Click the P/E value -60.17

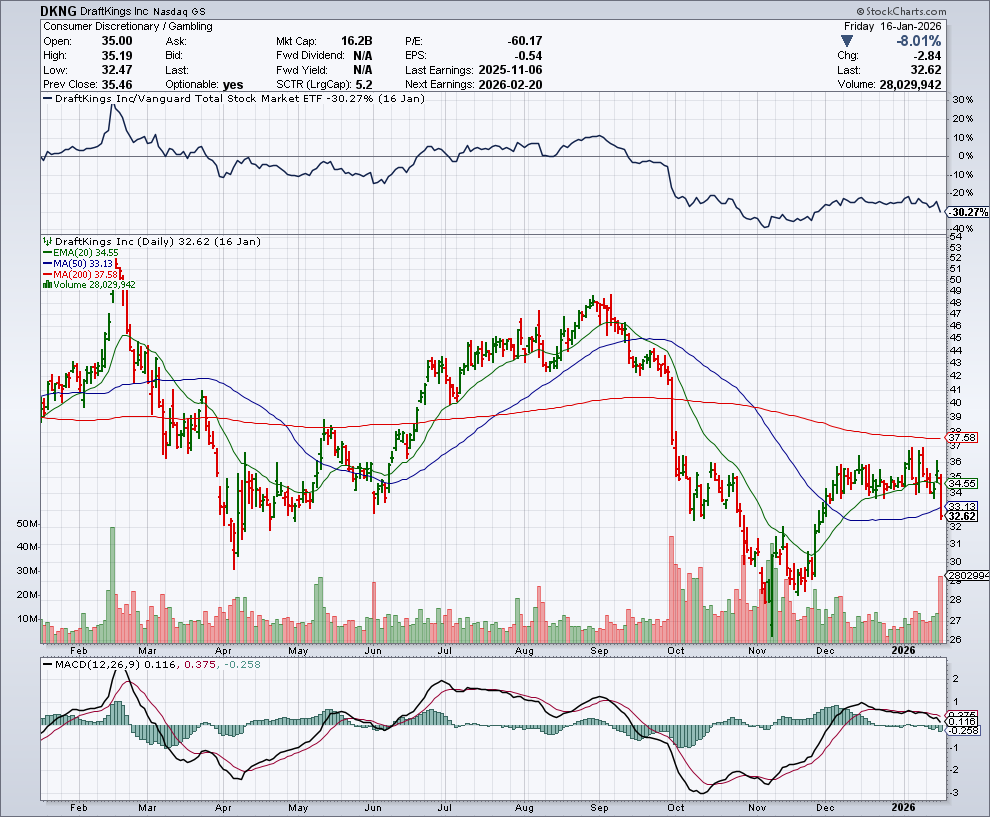coord(525,41)
